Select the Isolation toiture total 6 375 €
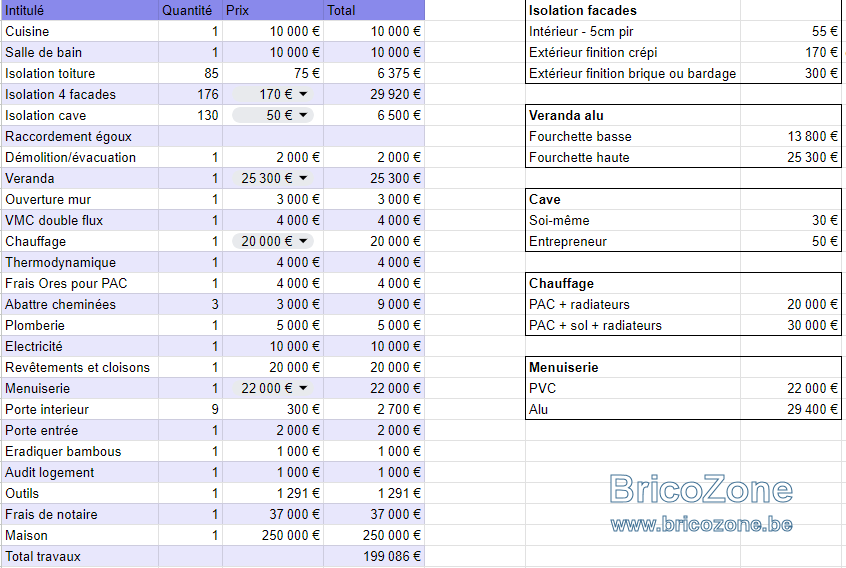 (374, 73)
